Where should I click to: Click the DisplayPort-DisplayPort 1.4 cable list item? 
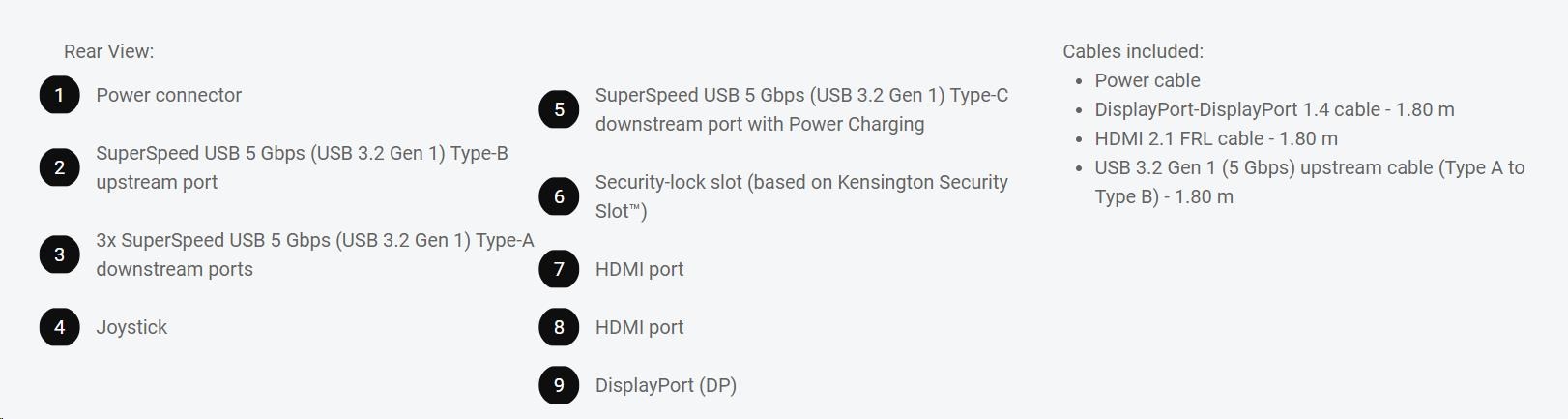click(x=1273, y=109)
